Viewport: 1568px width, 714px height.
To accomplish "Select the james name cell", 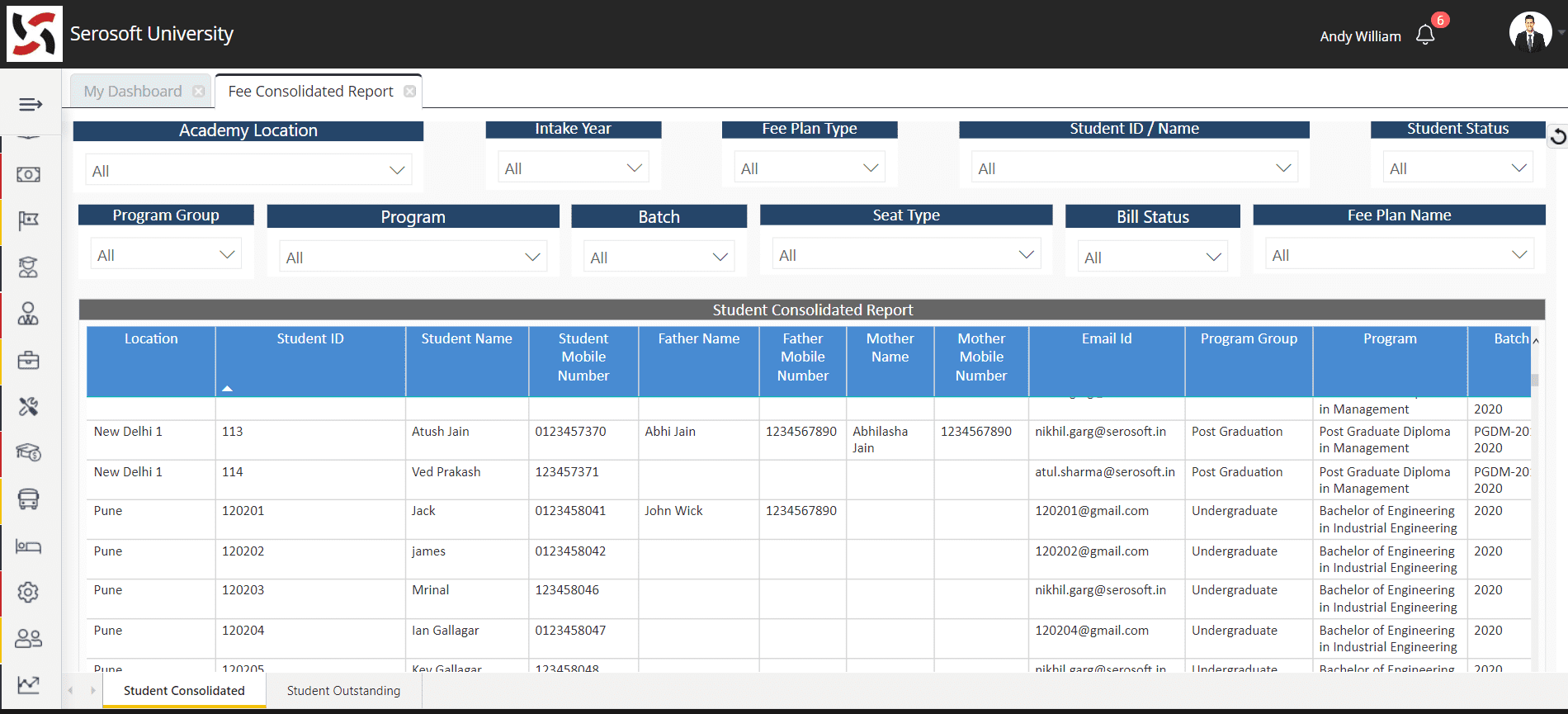I will tap(467, 559).
